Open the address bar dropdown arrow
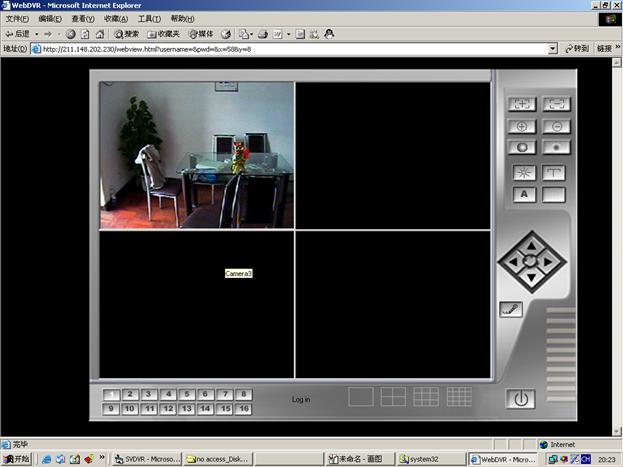 pos(552,48)
